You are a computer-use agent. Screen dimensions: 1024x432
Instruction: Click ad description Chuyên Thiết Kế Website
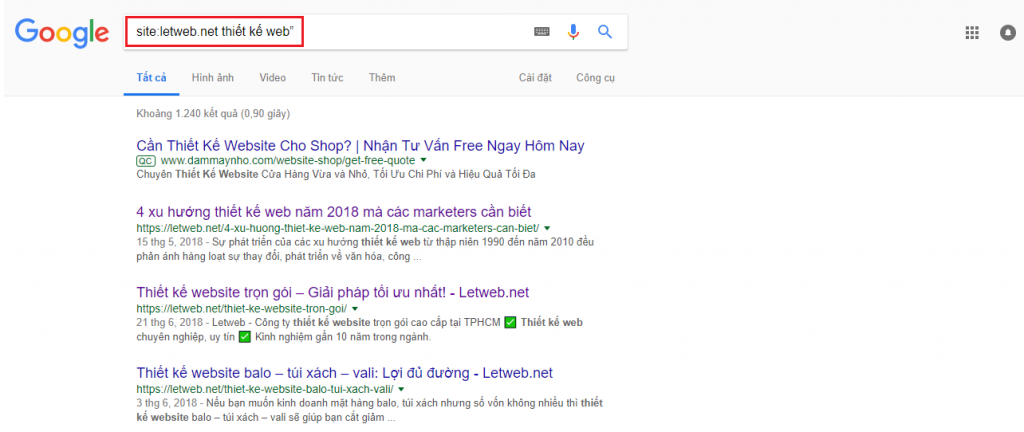336,174
